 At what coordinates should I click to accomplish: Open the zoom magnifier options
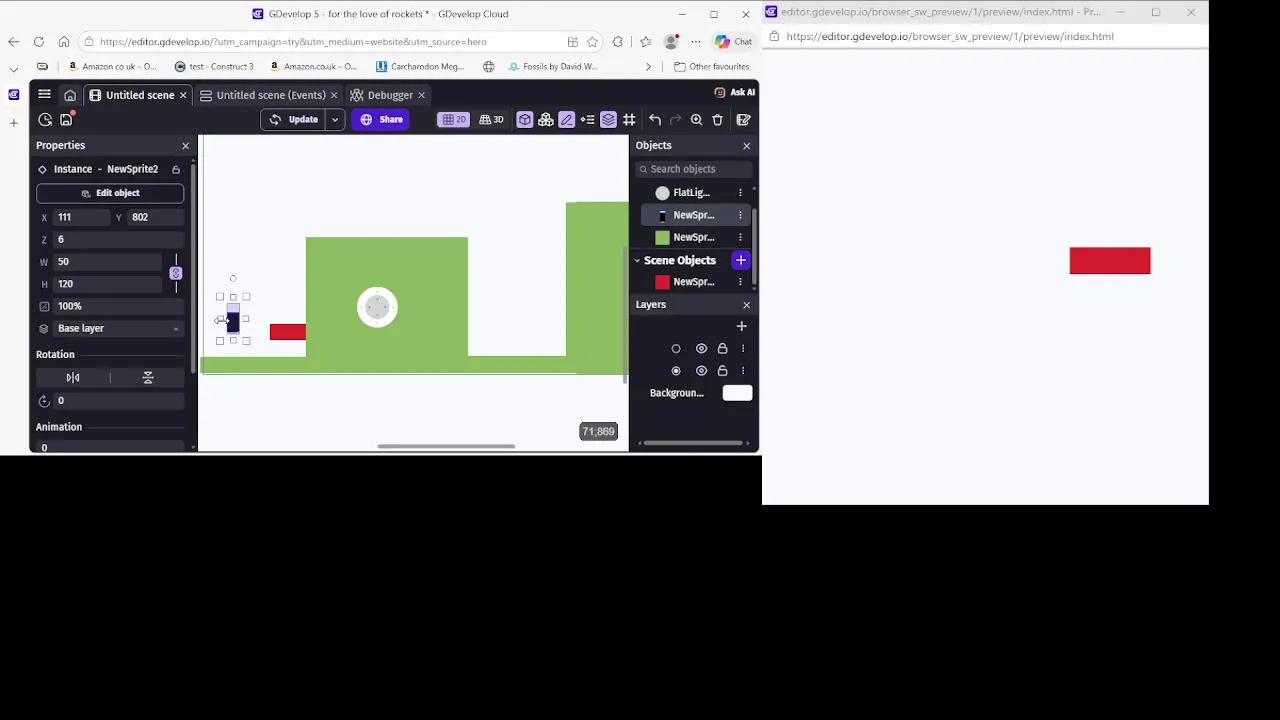pos(697,120)
